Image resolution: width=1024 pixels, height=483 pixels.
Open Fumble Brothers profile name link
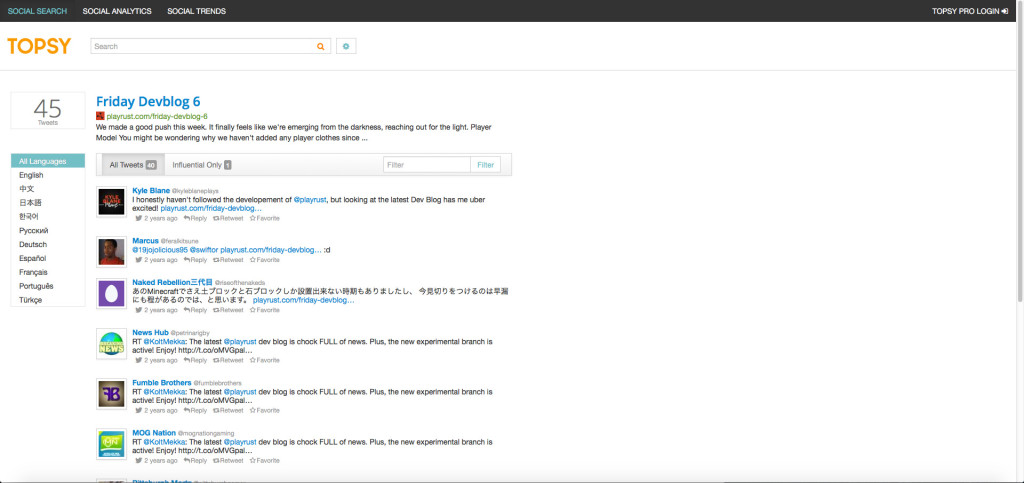162,382
